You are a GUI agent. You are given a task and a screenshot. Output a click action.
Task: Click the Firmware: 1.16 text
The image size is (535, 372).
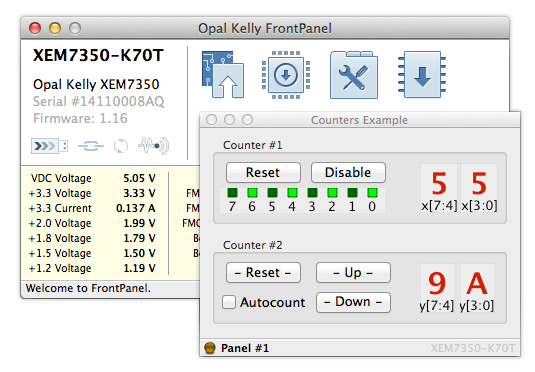[x=80, y=118]
